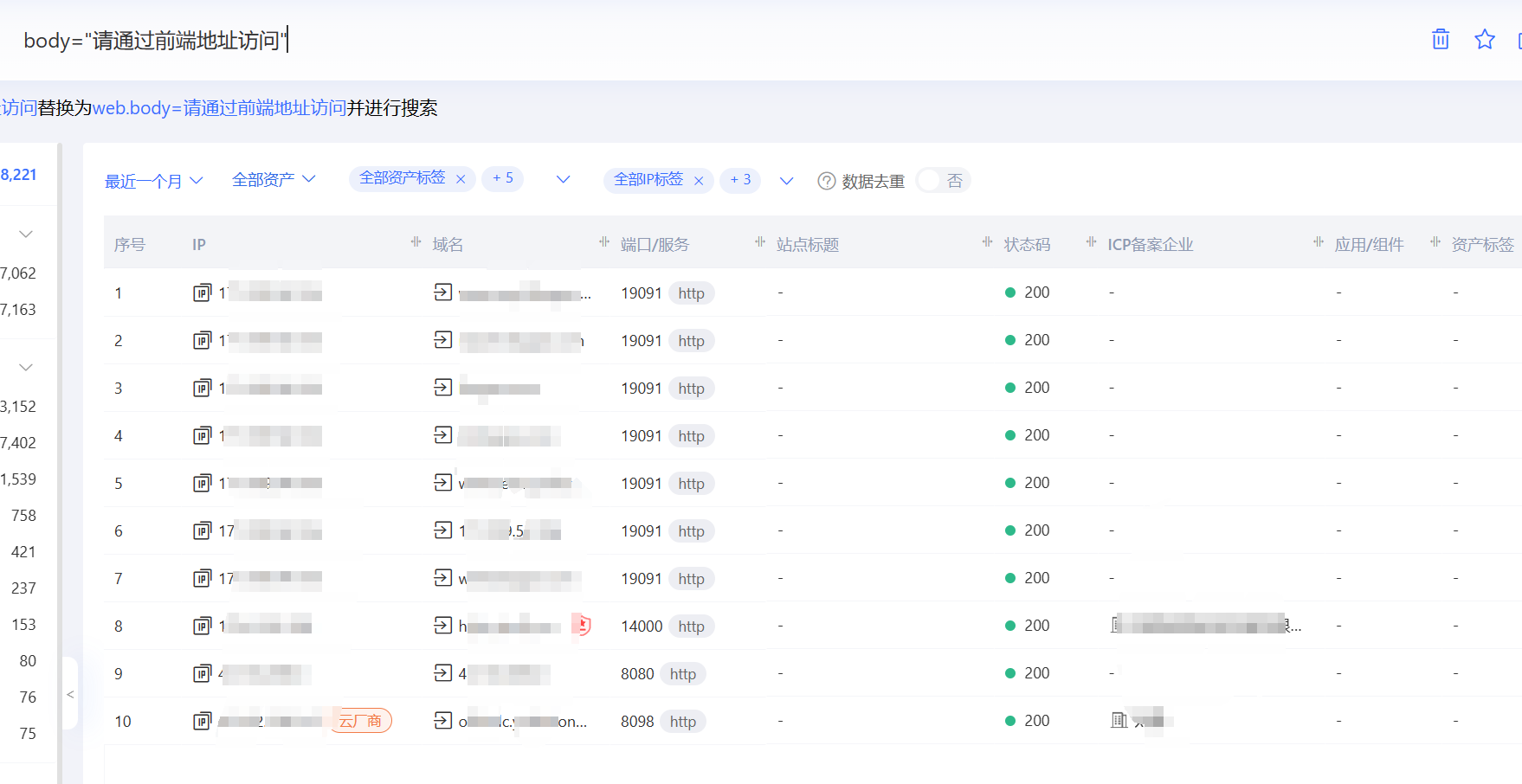Expand hidden asset tags with the chevron after +5

tap(563, 179)
